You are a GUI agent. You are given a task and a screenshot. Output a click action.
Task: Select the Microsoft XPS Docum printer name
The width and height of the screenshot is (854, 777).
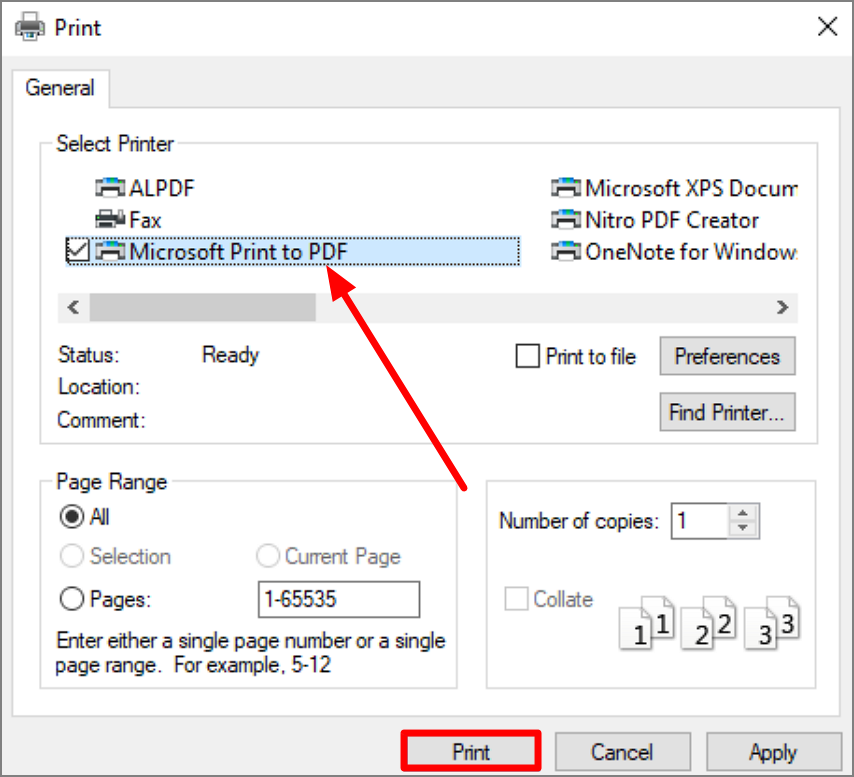(691, 188)
